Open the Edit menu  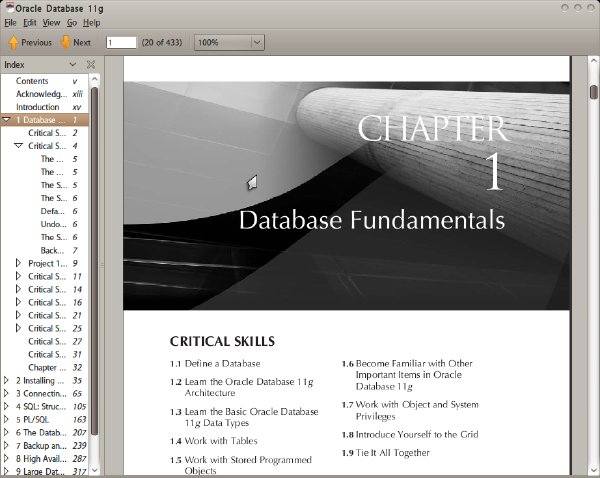[x=30, y=23]
